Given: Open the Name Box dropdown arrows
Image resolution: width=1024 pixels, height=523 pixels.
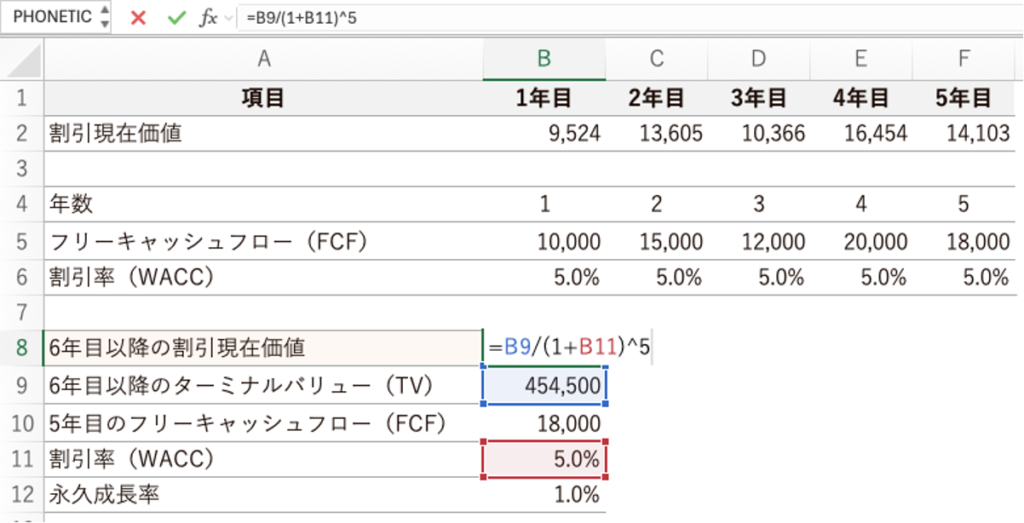Looking at the screenshot, I should [105, 18].
